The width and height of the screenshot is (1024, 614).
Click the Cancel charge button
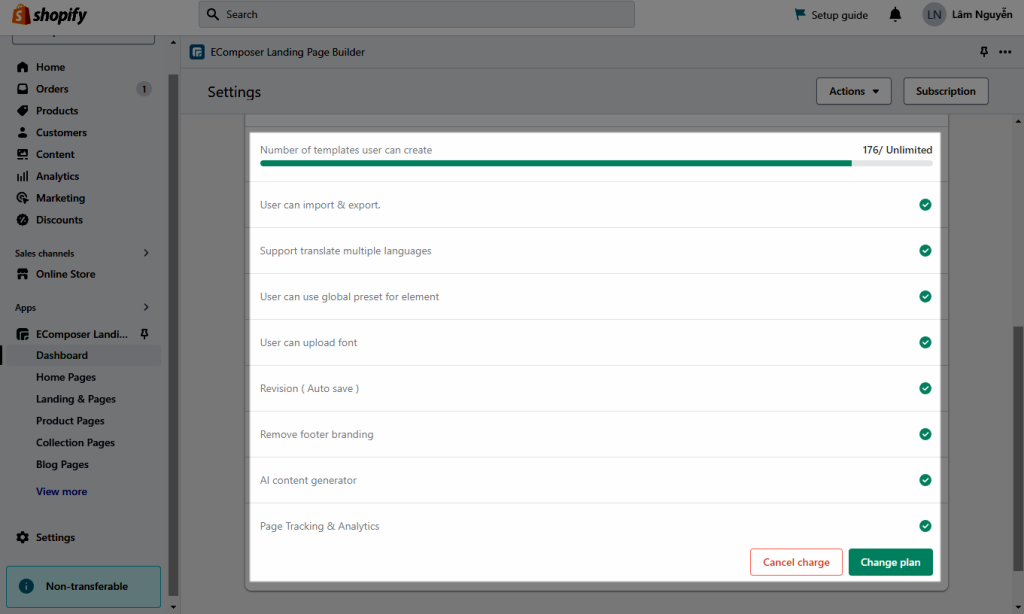796,562
